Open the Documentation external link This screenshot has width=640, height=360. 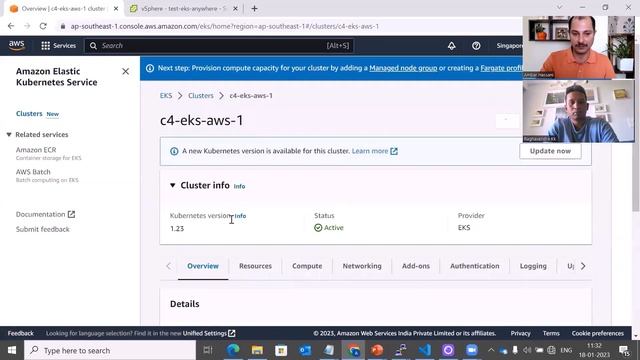click(45, 214)
